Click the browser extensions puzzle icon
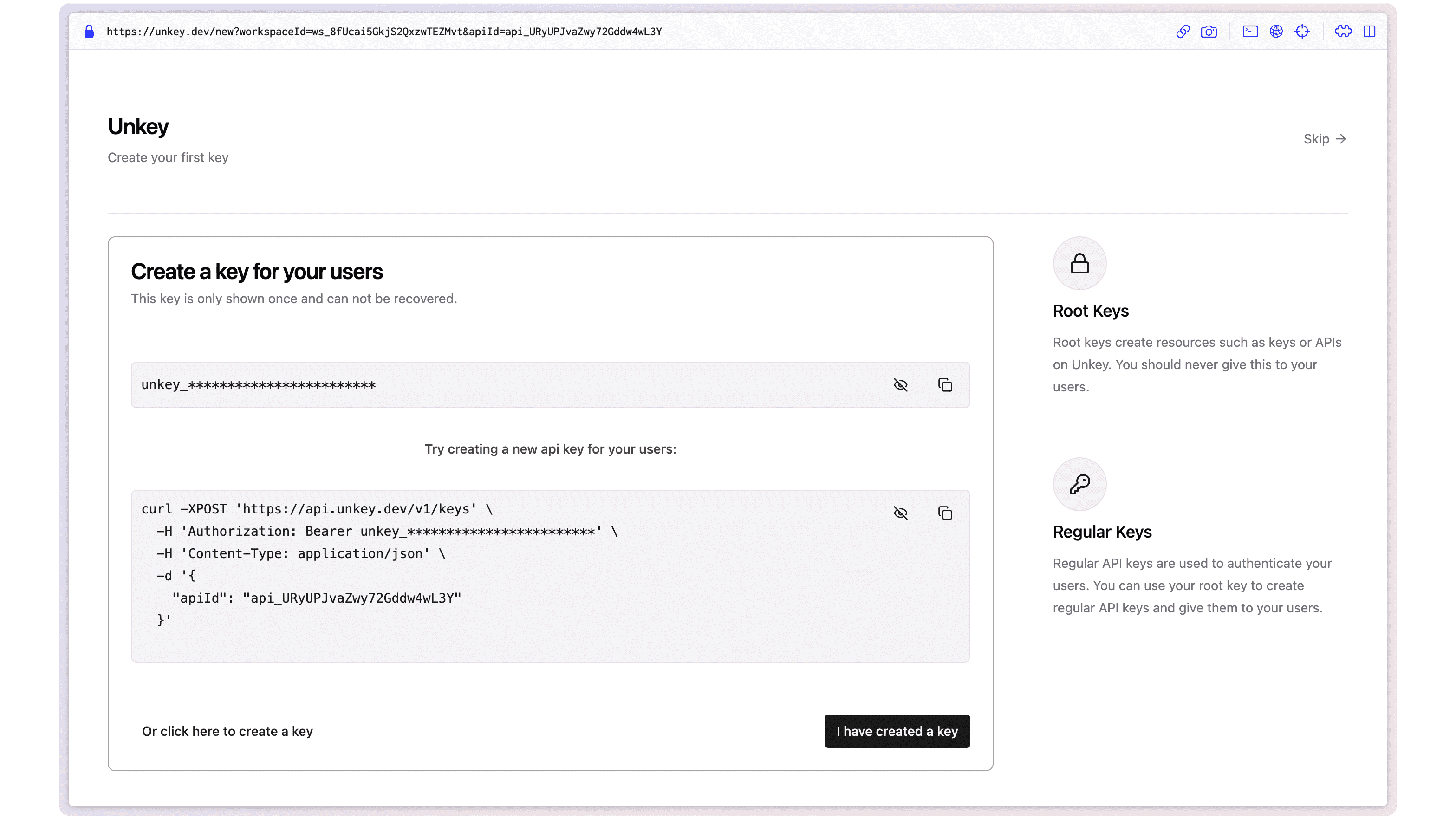 point(1343,31)
